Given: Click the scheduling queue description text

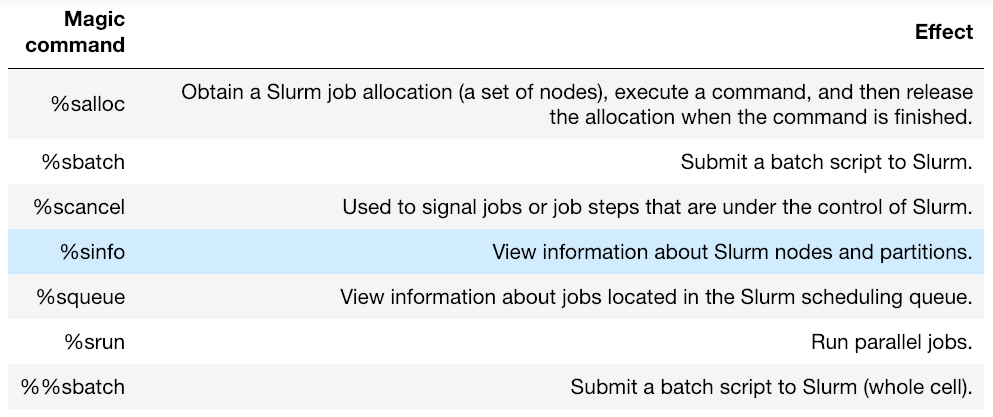Looking at the screenshot, I should [656, 297].
